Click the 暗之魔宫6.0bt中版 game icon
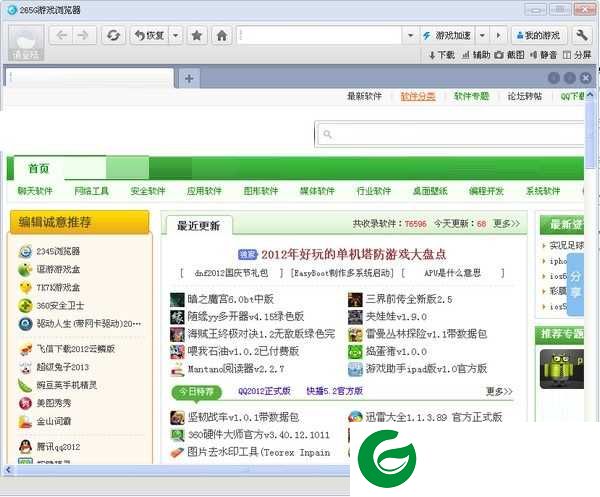600x497 pixels. pos(177,300)
